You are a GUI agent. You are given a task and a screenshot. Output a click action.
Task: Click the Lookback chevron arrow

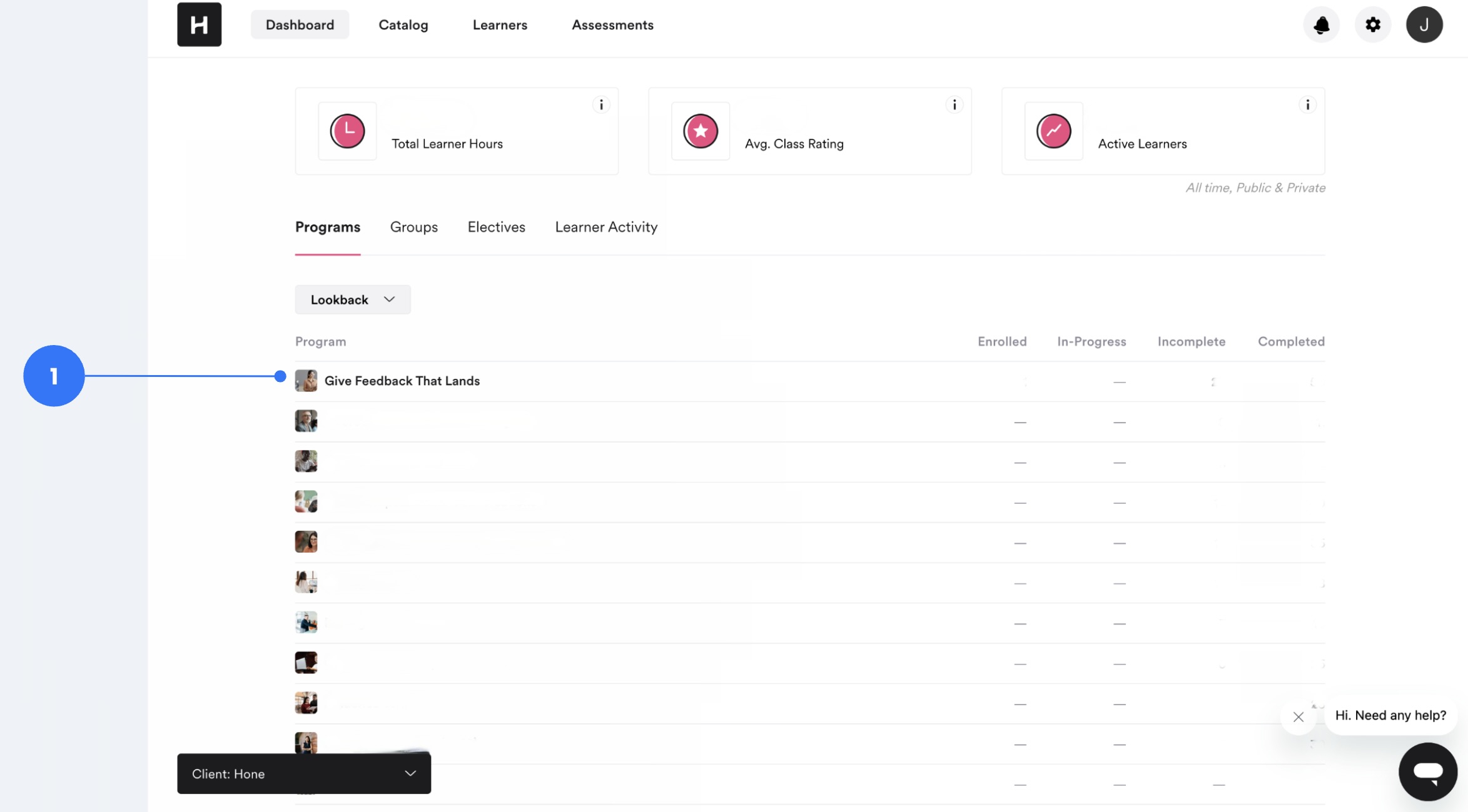click(388, 299)
